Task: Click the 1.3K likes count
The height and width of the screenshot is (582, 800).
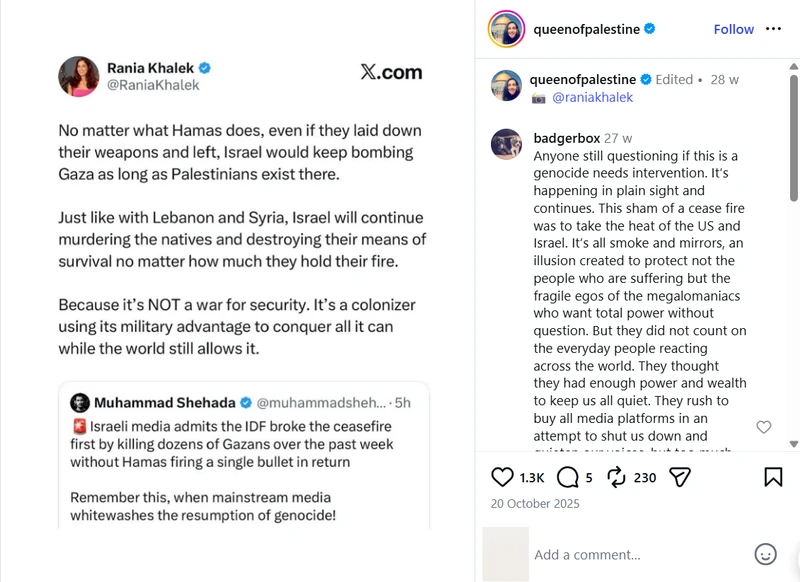Action: coord(532,478)
